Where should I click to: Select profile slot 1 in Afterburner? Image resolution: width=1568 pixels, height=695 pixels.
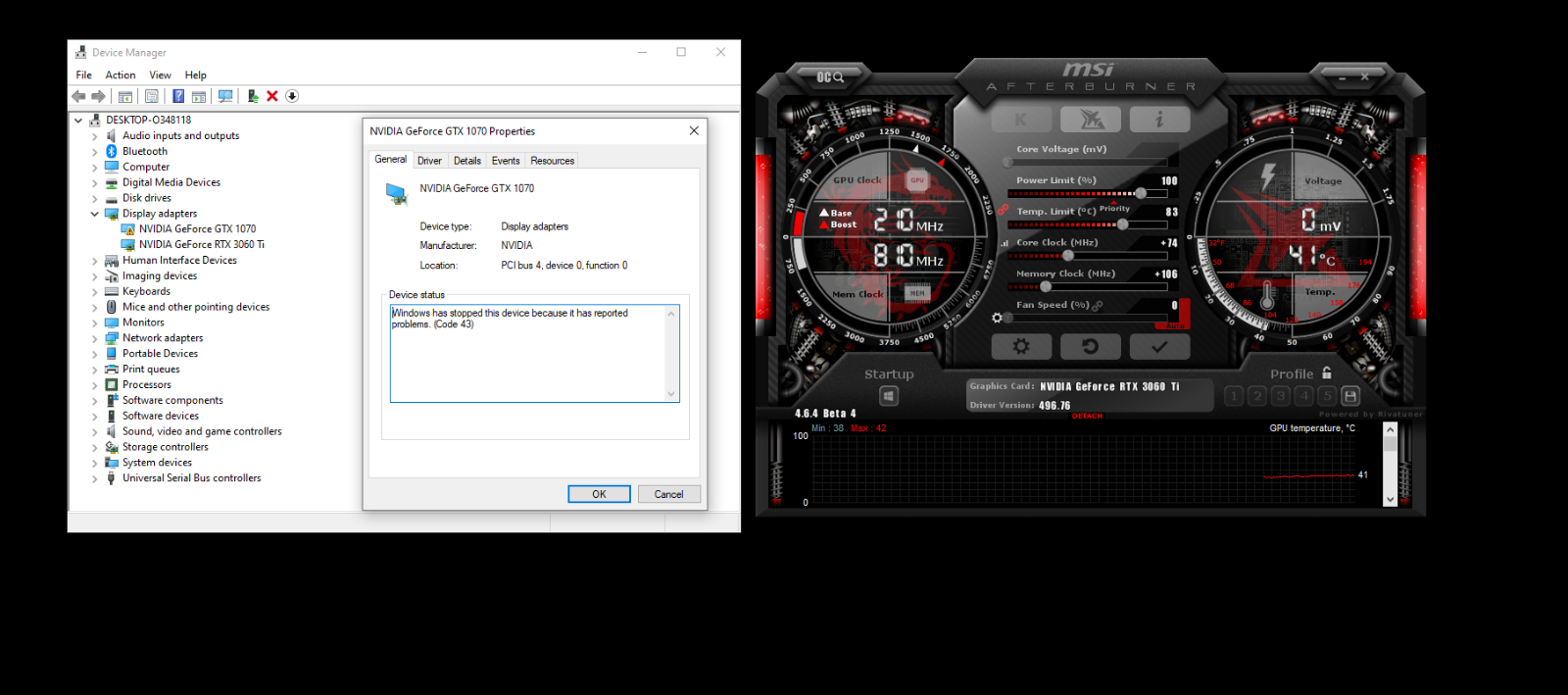[x=1234, y=396]
